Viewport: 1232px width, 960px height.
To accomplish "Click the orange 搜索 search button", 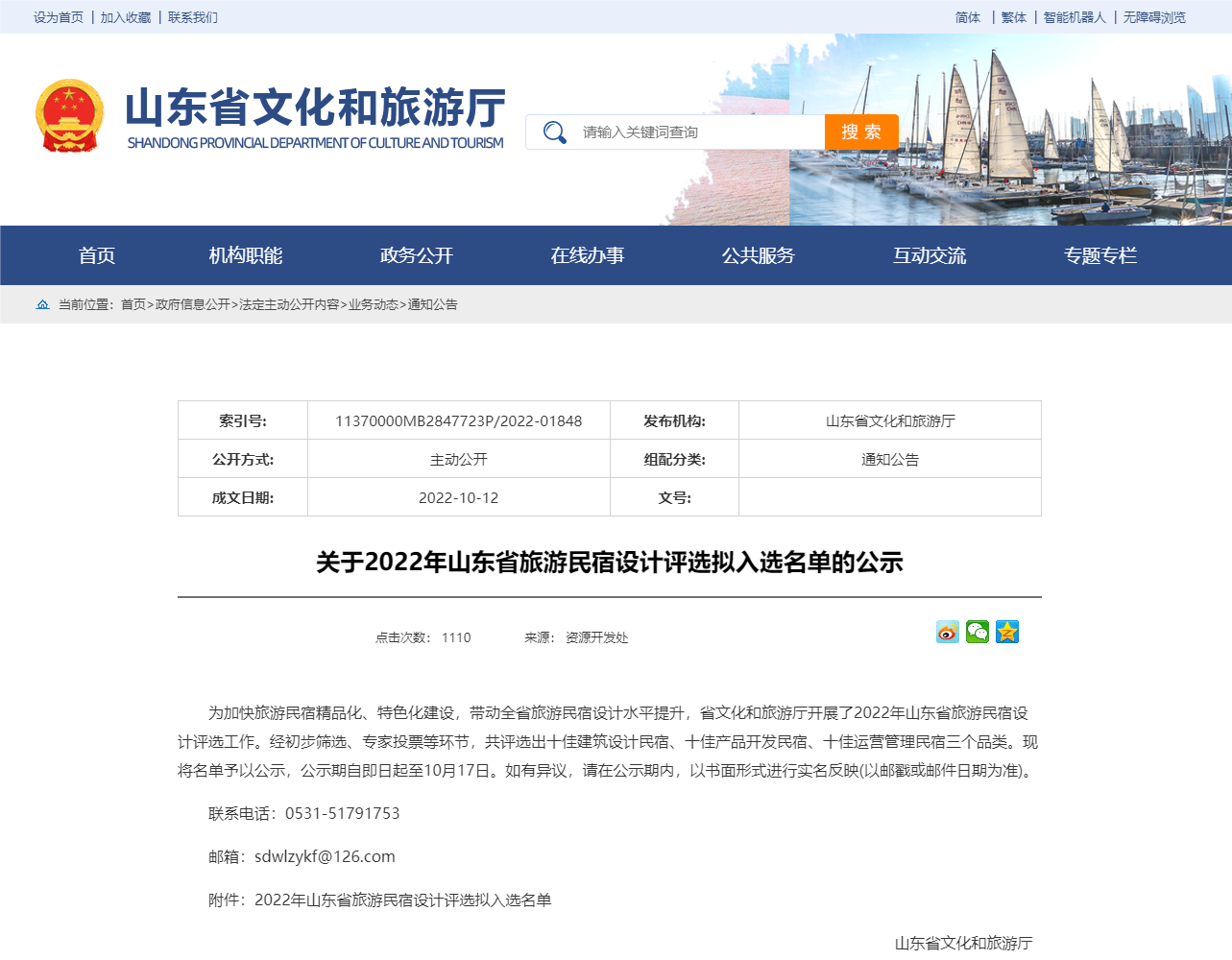I will (x=861, y=132).
